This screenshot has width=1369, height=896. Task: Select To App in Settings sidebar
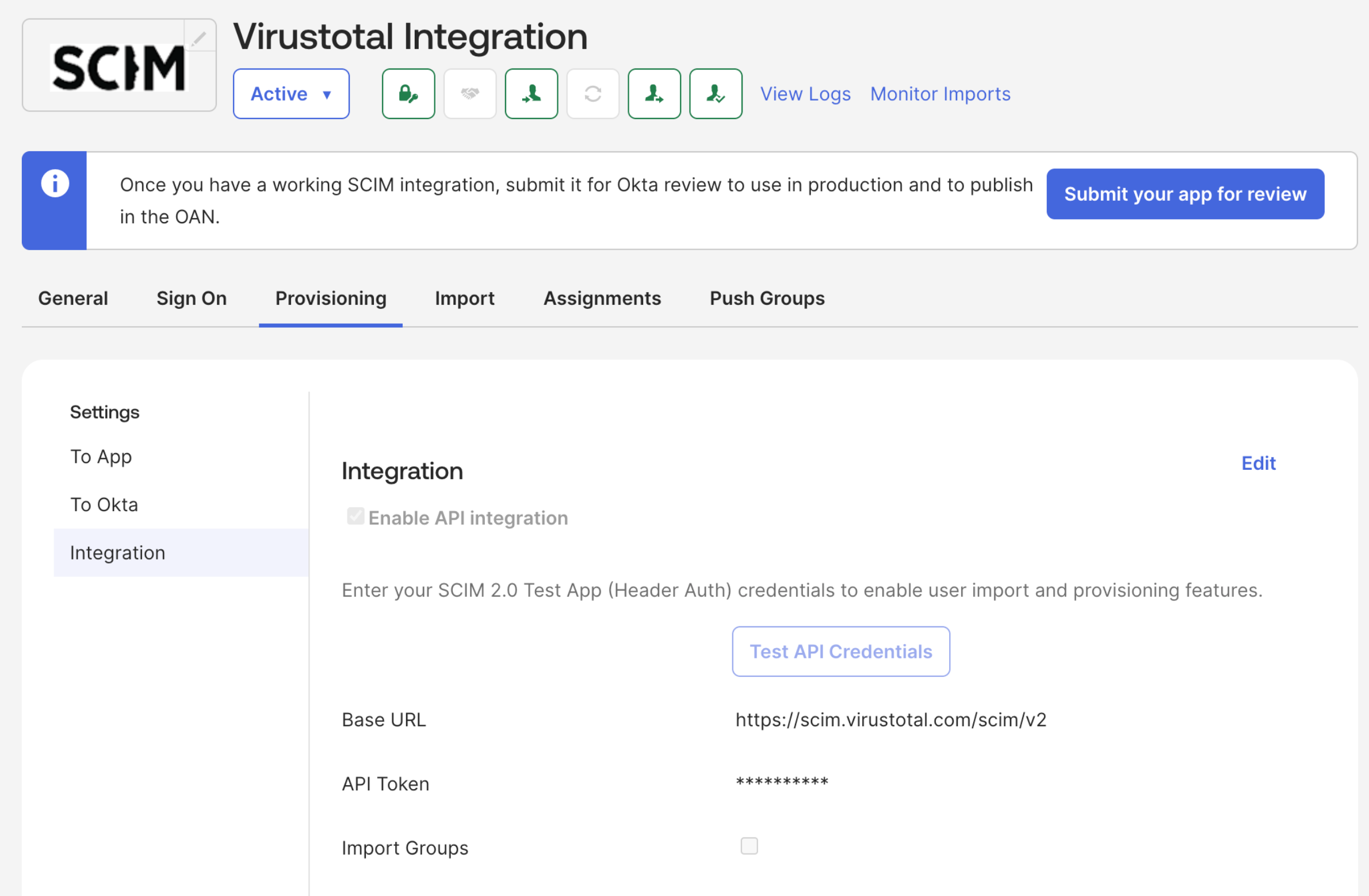[x=101, y=457]
